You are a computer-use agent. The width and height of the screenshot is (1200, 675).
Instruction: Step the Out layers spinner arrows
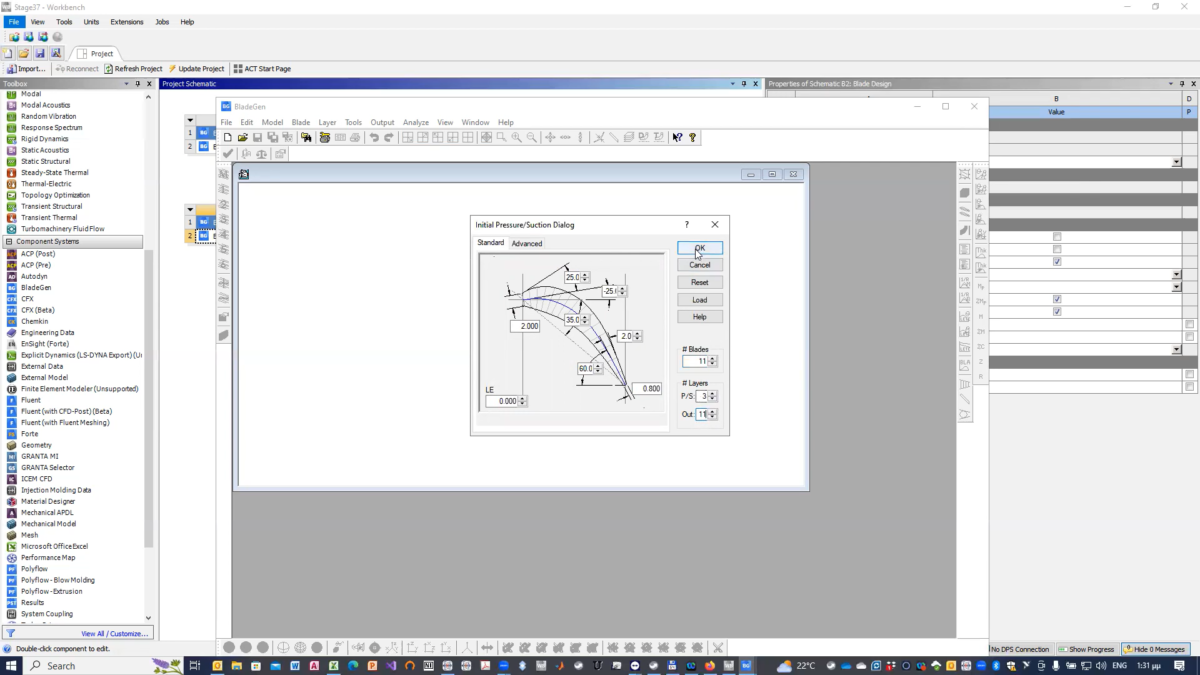click(x=712, y=414)
